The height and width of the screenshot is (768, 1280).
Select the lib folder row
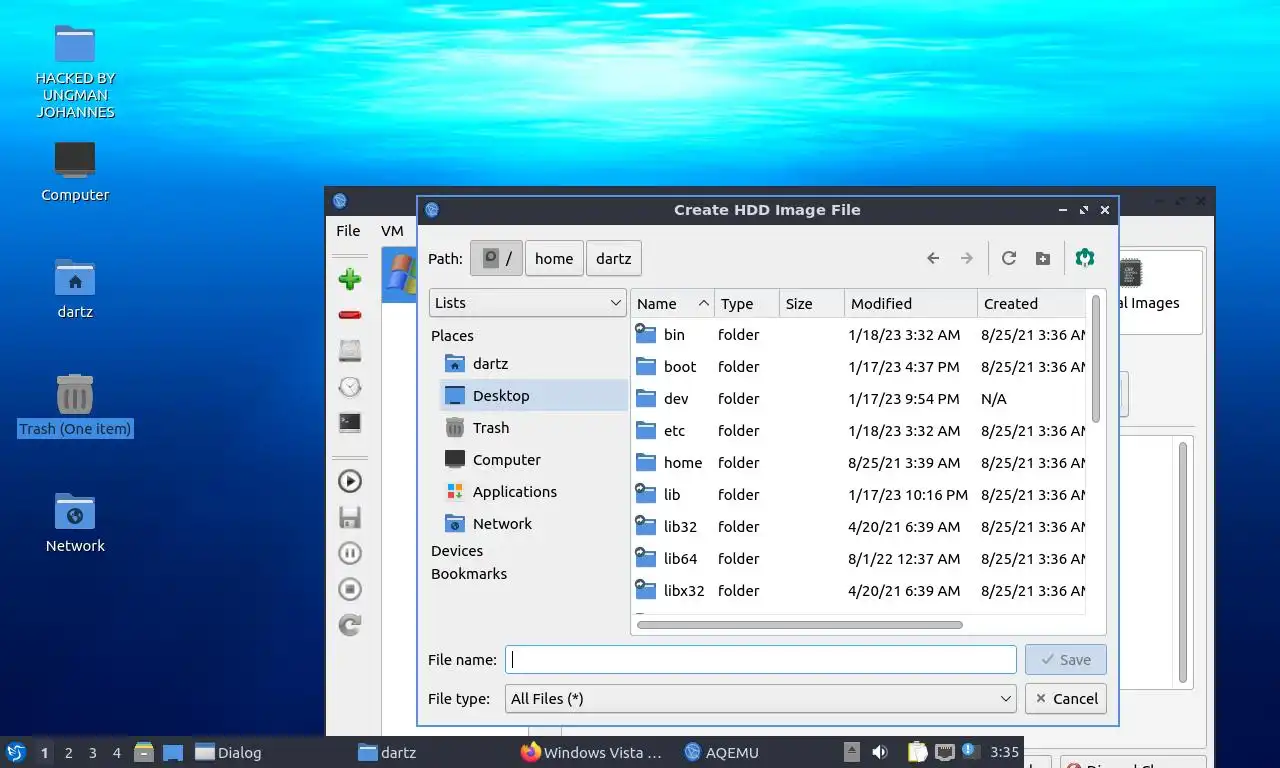[x=859, y=495]
